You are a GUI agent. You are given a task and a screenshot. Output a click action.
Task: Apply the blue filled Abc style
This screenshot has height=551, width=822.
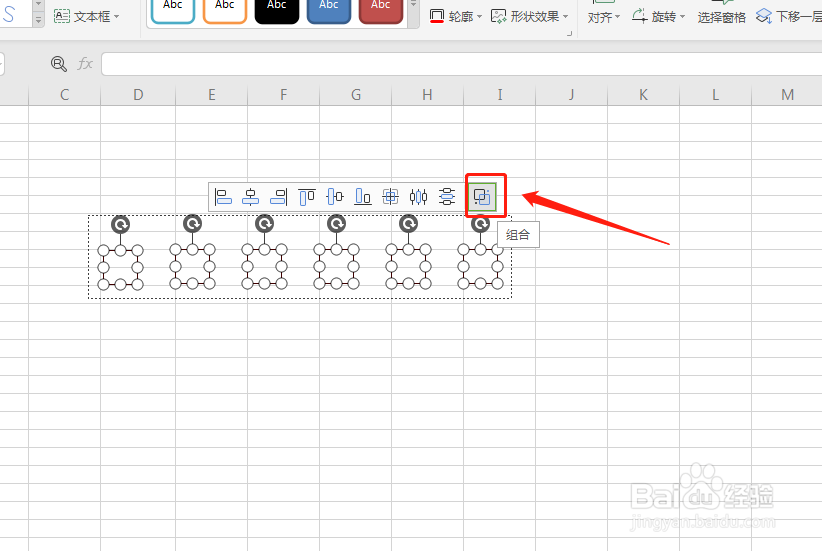point(329,10)
